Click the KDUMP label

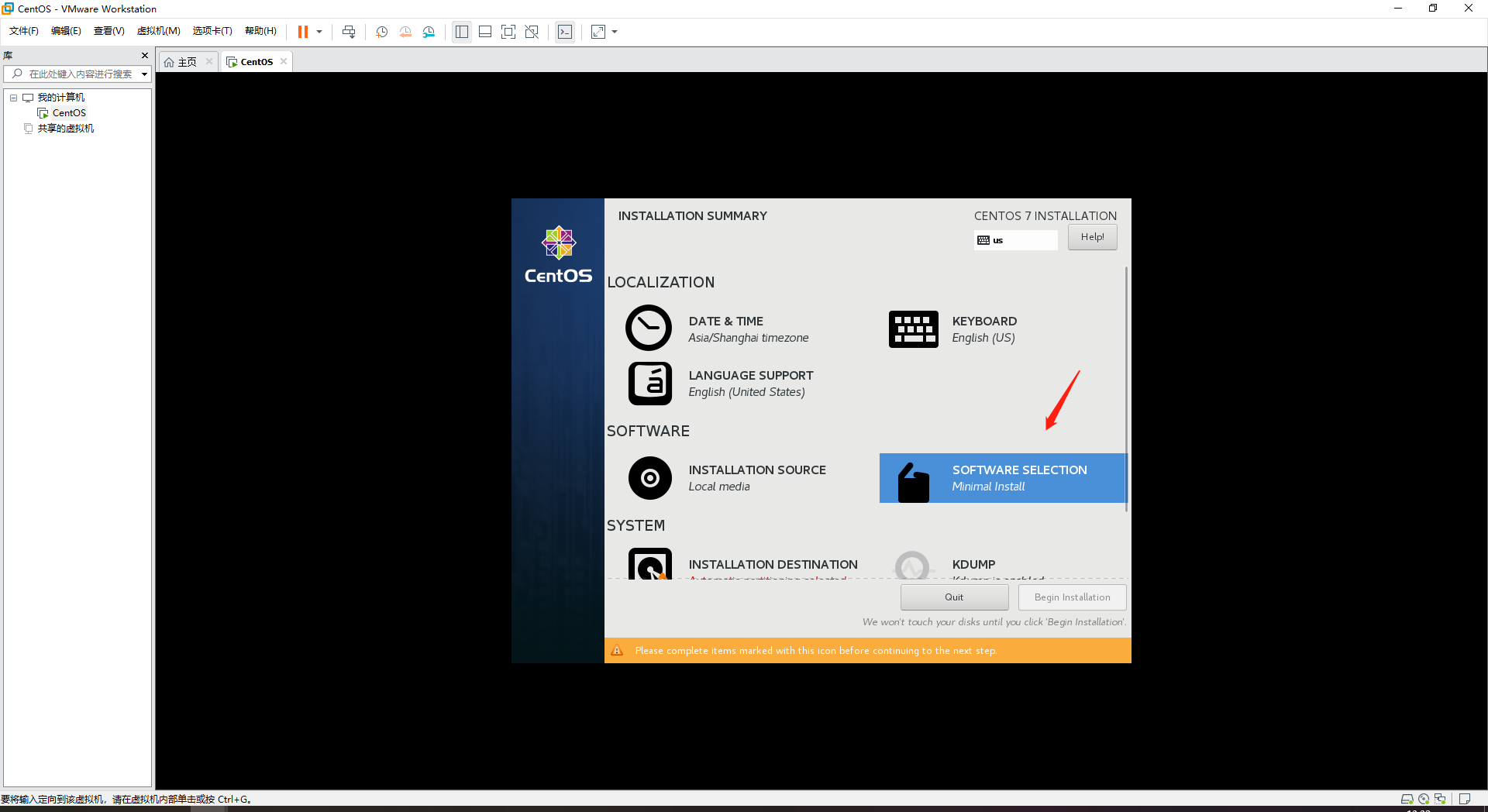point(973,565)
